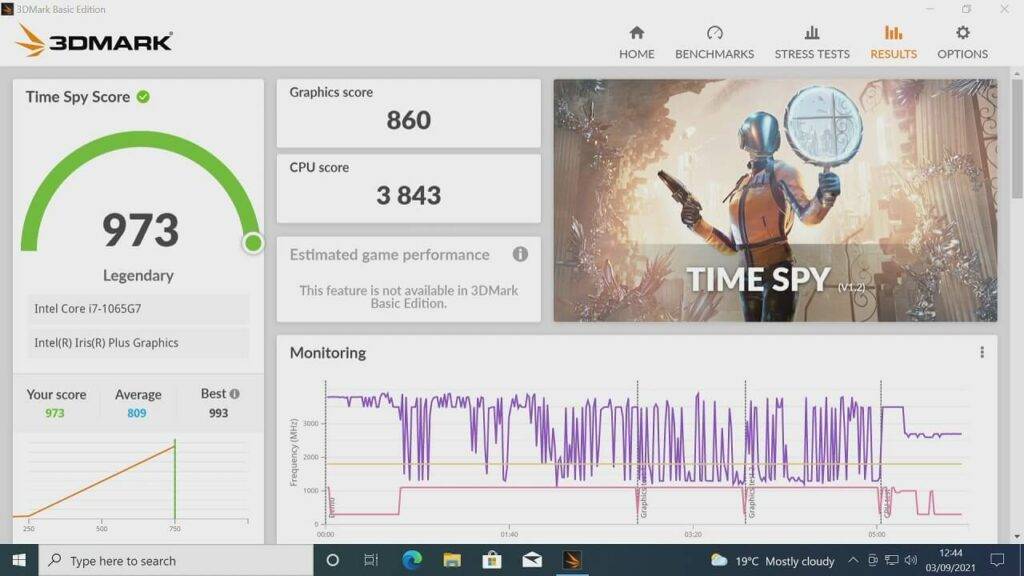The image size is (1024, 576).
Task: Open Estimated game performance info icon
Action: click(520, 254)
